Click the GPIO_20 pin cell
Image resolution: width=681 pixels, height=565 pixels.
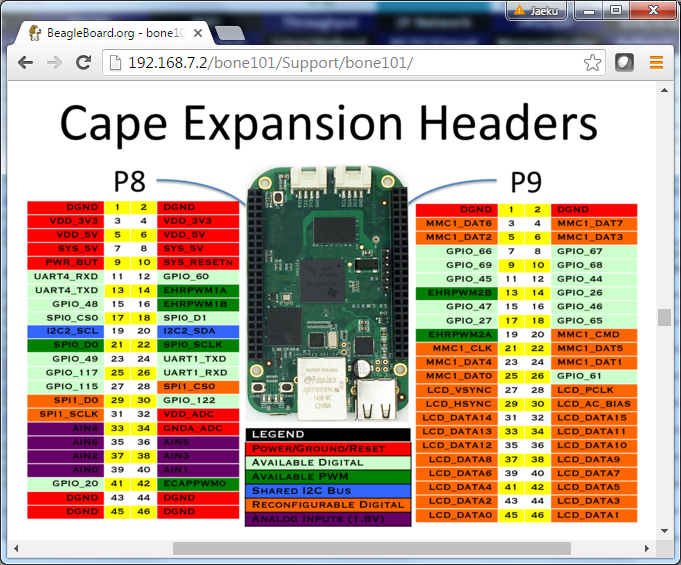(66, 484)
